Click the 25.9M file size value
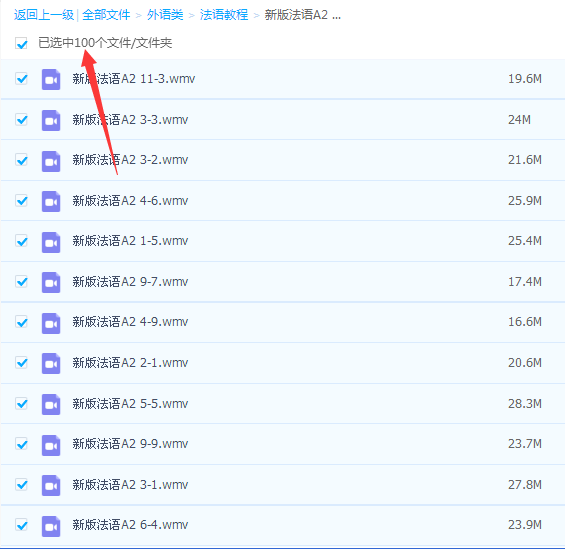Viewport: 565px width, 549px height. (525, 201)
